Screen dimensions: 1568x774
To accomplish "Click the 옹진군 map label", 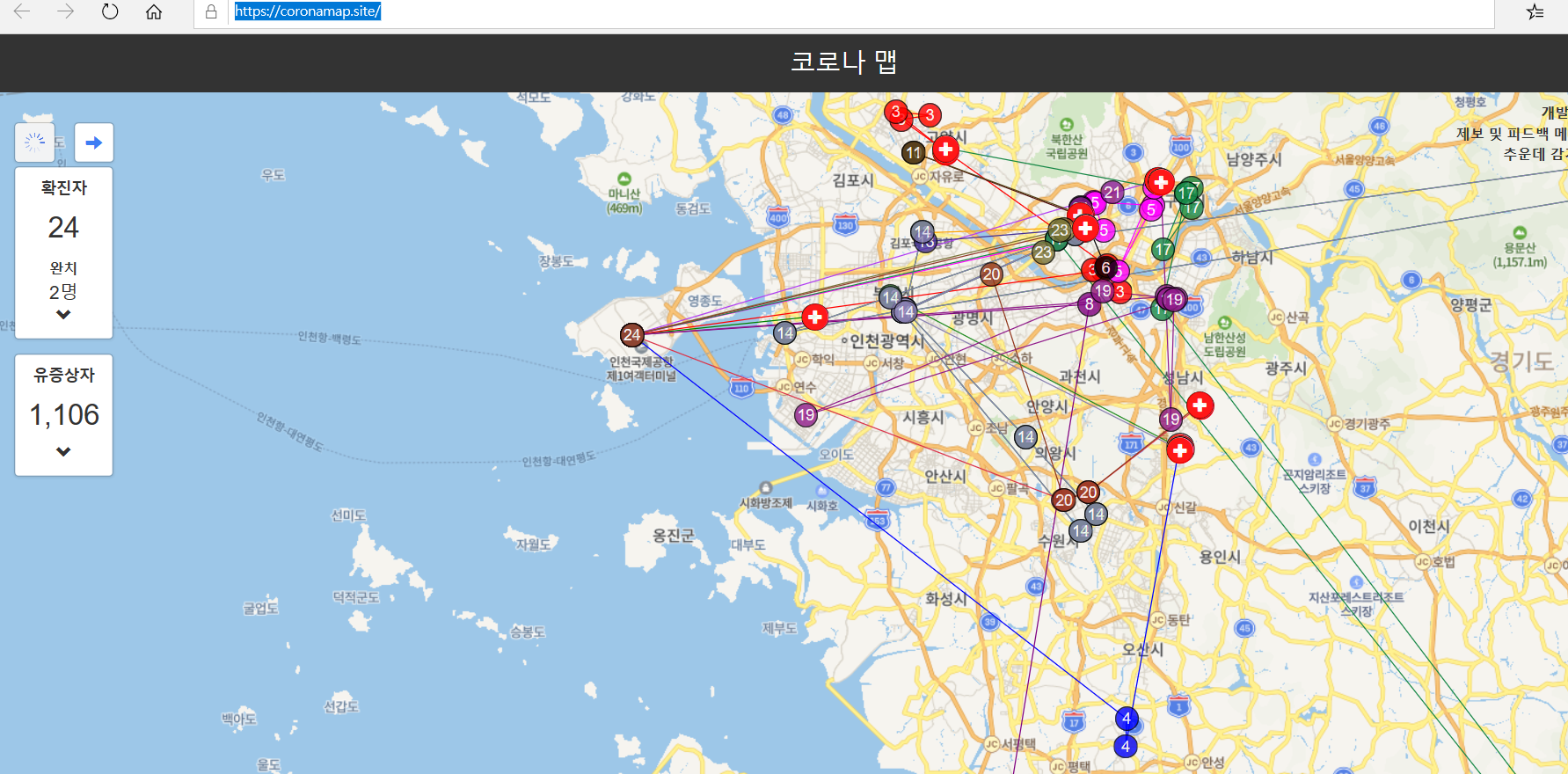I will [674, 535].
